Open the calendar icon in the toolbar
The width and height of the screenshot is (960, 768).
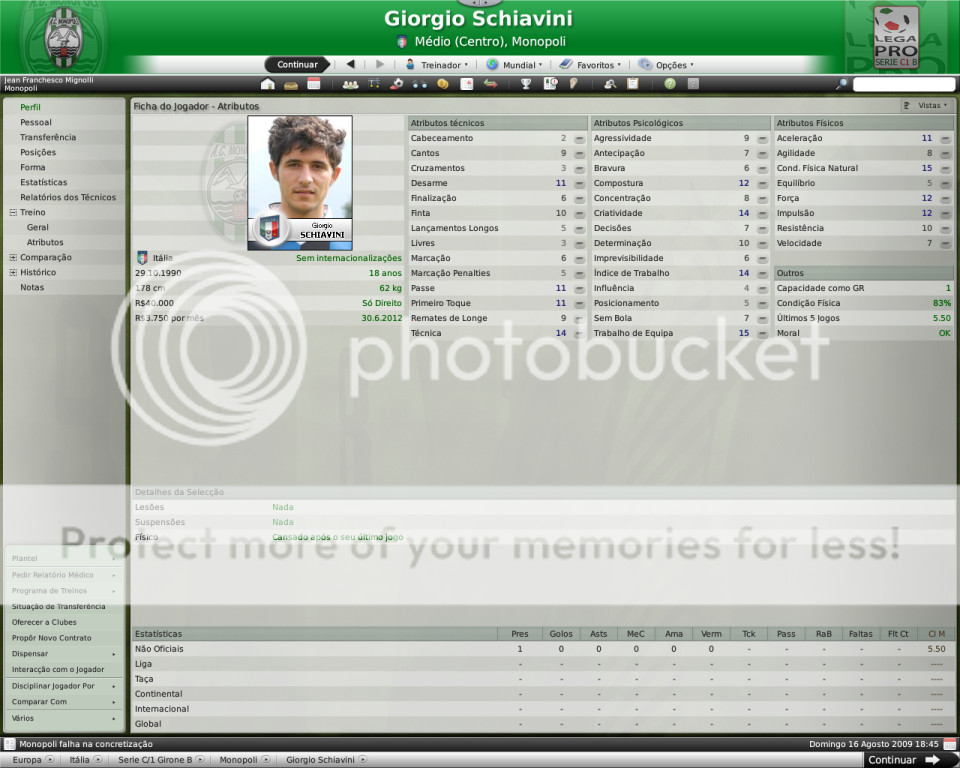tap(313, 84)
